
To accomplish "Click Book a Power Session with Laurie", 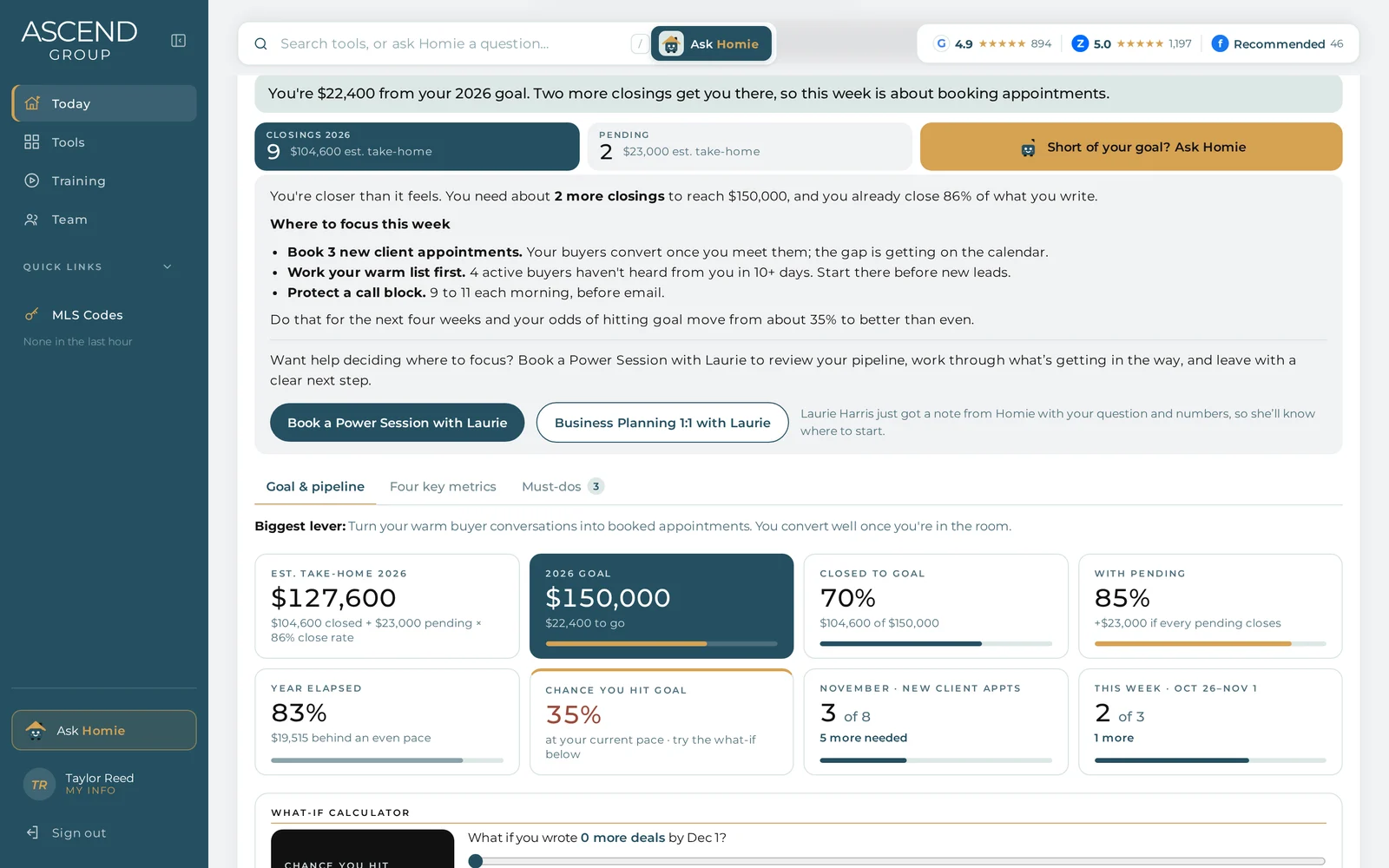I will tap(397, 423).
